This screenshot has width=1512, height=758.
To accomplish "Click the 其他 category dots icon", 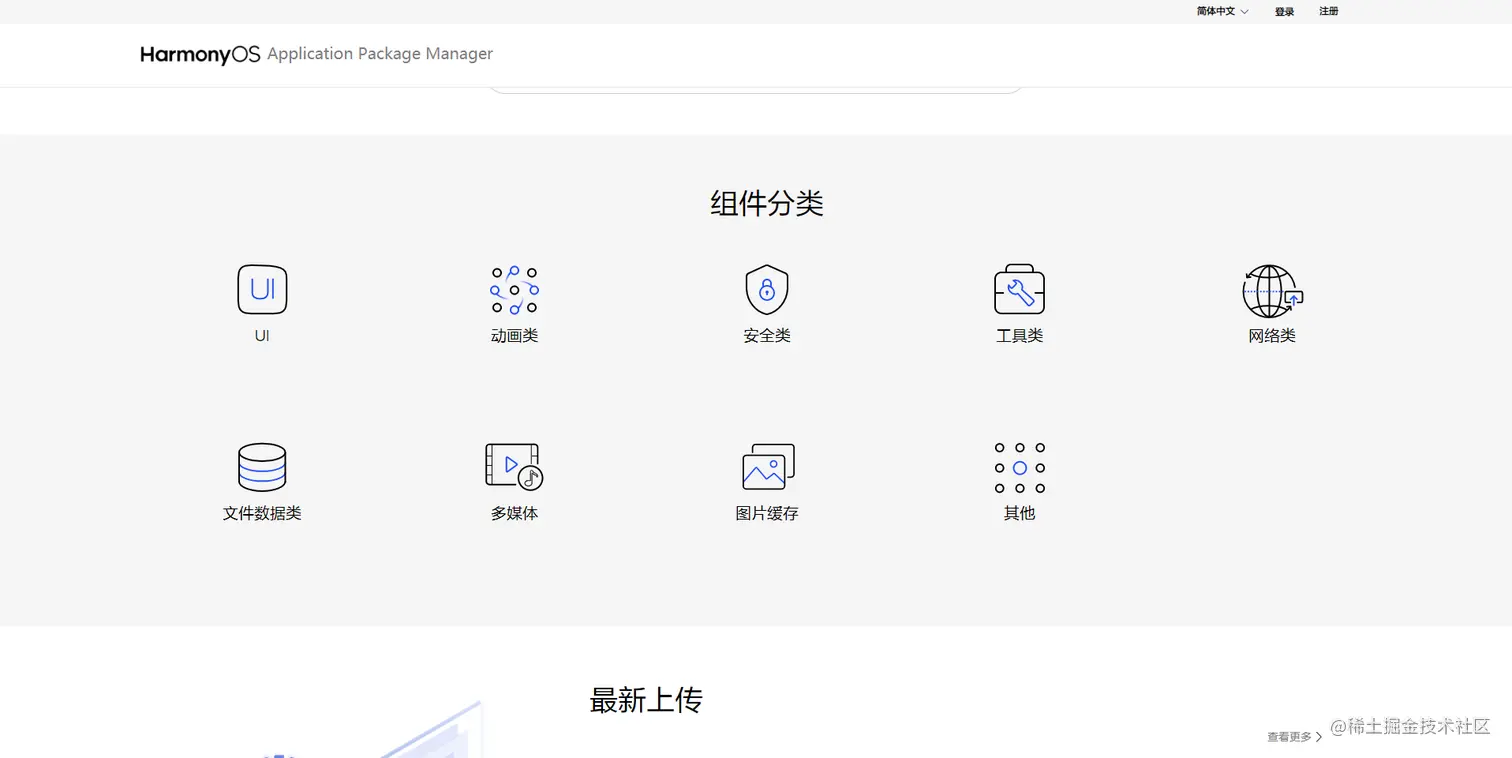I will tap(1019, 466).
